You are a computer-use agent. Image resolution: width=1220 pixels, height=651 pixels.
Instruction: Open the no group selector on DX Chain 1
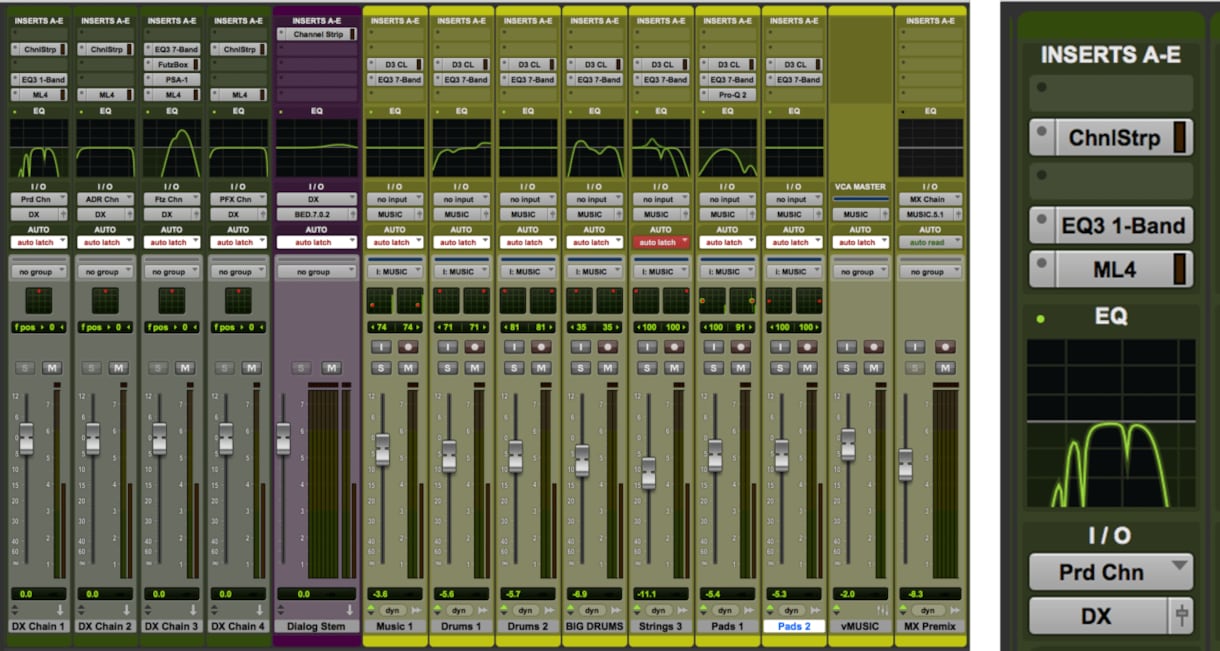[39, 271]
